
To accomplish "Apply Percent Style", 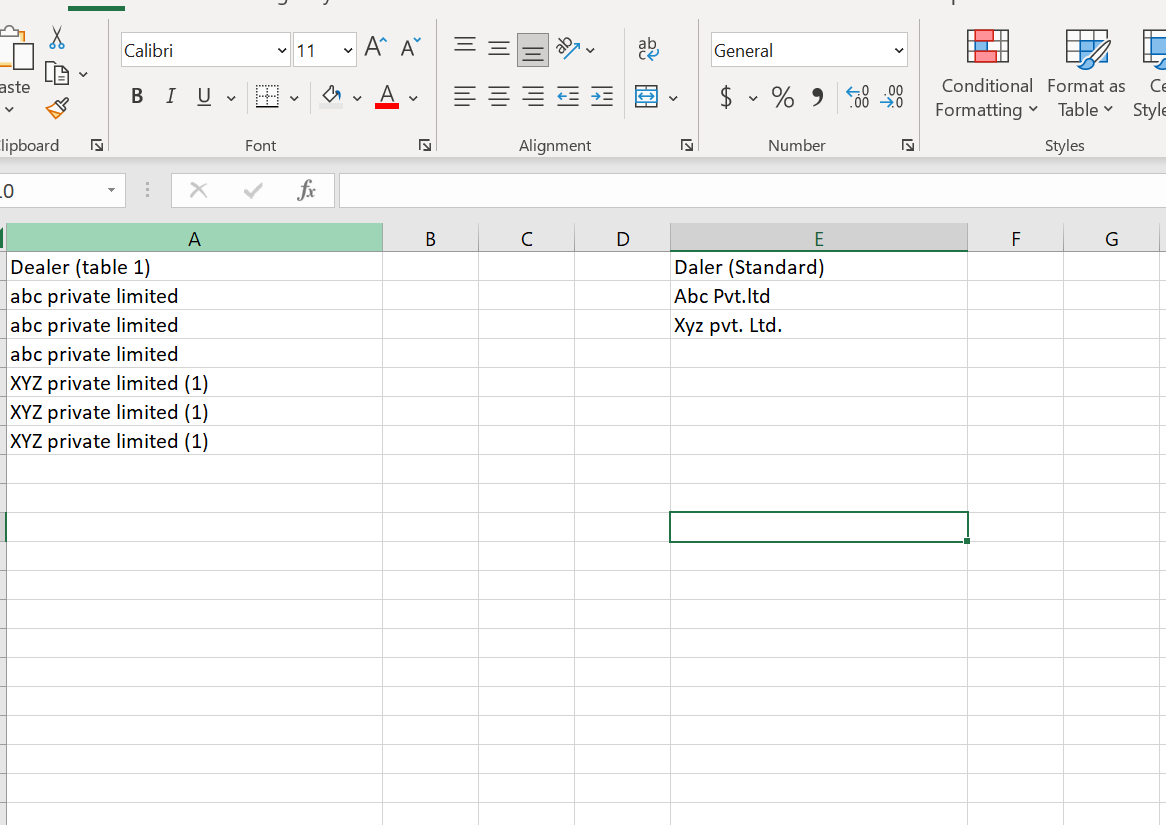I will [782, 97].
